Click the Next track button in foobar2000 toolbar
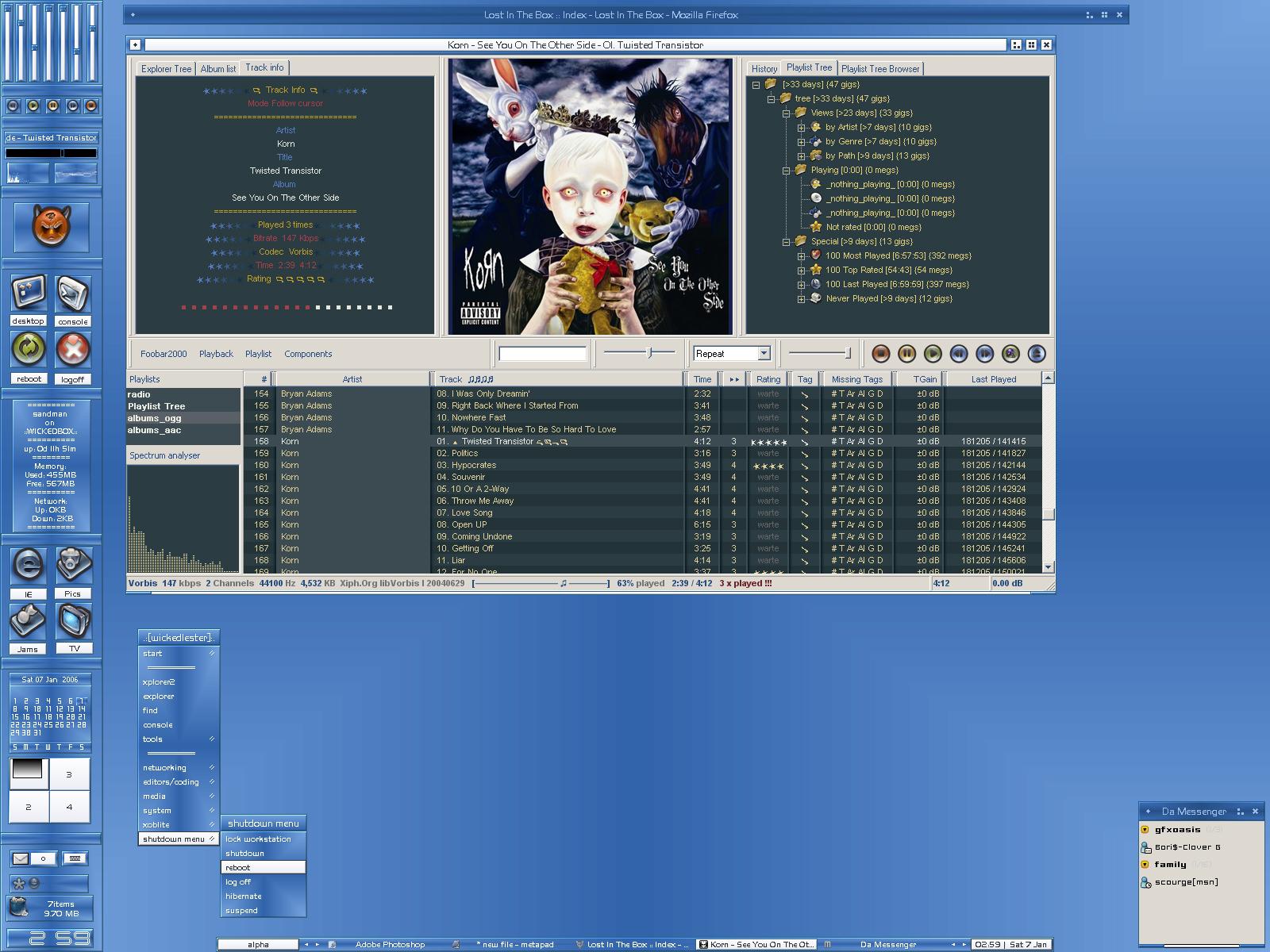Screen dimensions: 1270x952 coord(984,354)
